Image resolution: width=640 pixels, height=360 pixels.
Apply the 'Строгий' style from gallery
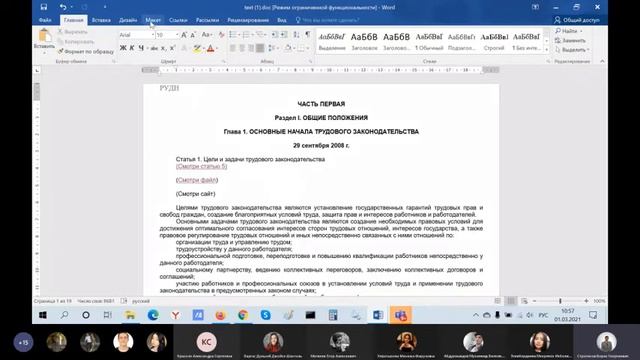click(494, 42)
